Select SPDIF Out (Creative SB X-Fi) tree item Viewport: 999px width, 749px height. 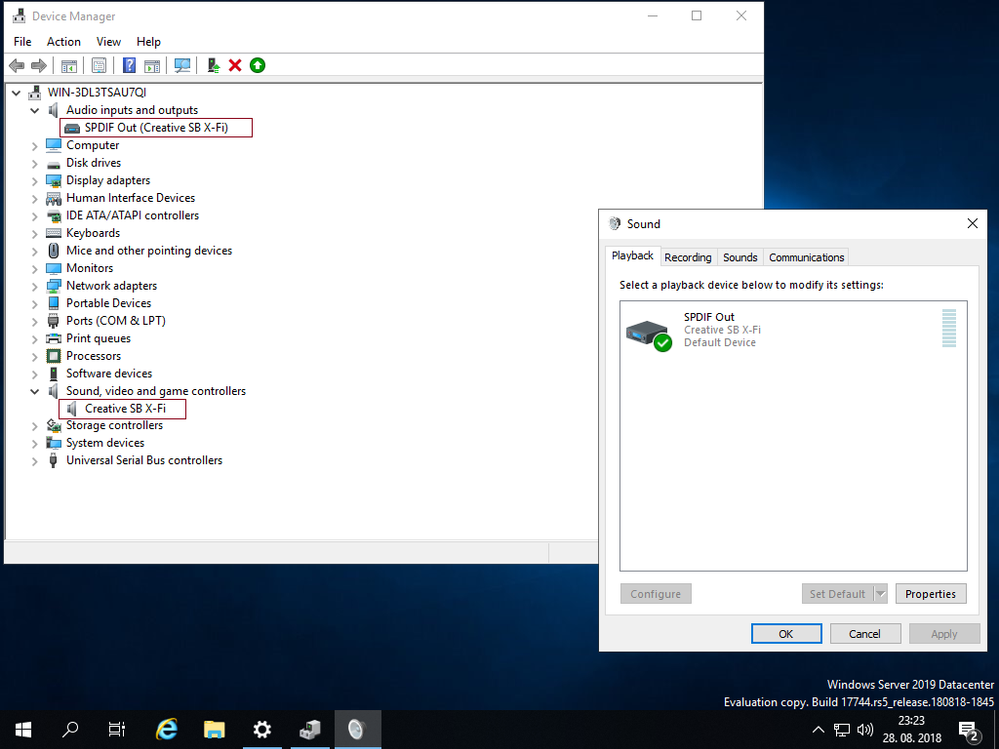156,127
